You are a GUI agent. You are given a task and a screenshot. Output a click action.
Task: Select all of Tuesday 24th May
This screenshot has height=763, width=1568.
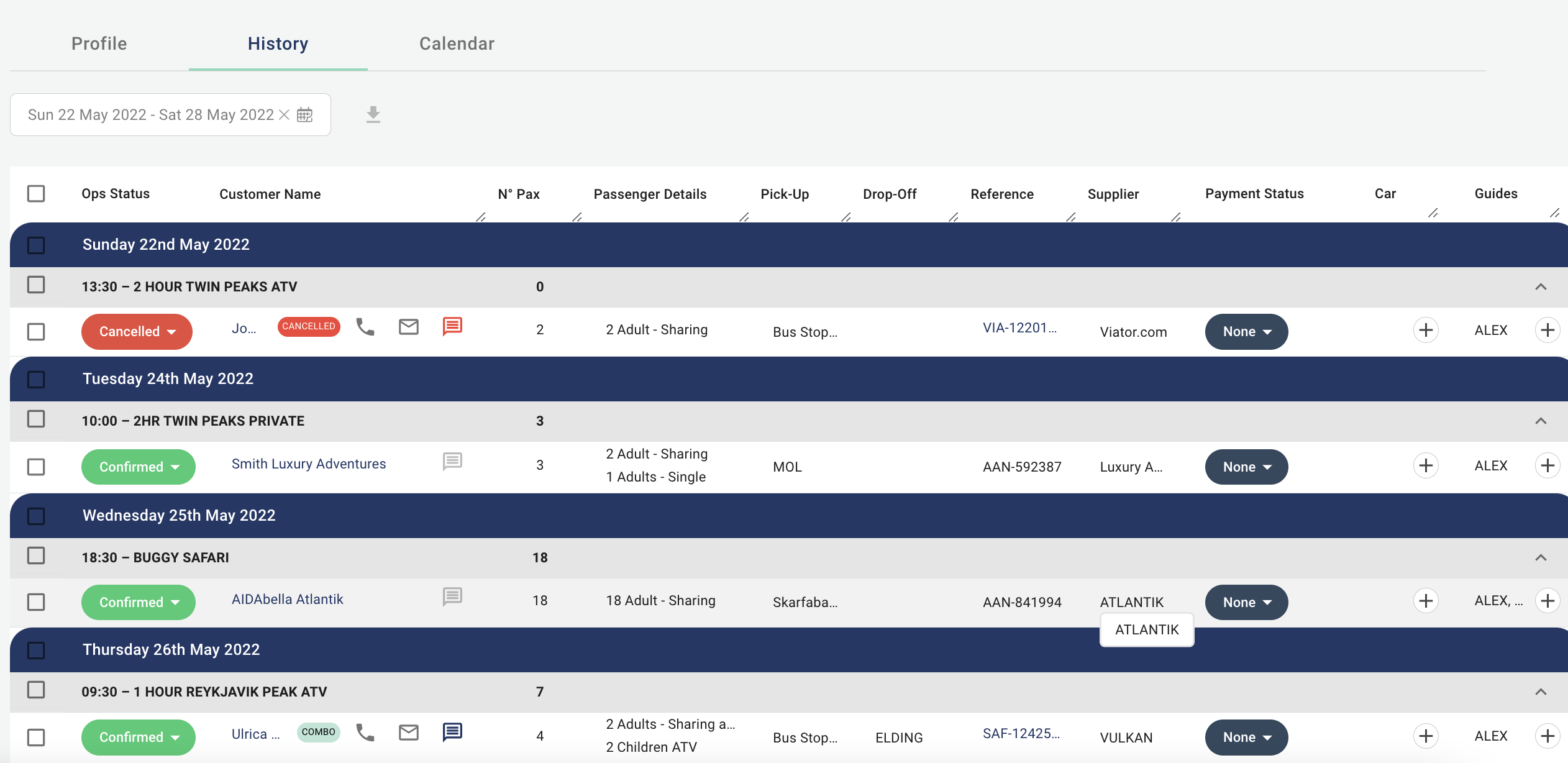[36, 379]
